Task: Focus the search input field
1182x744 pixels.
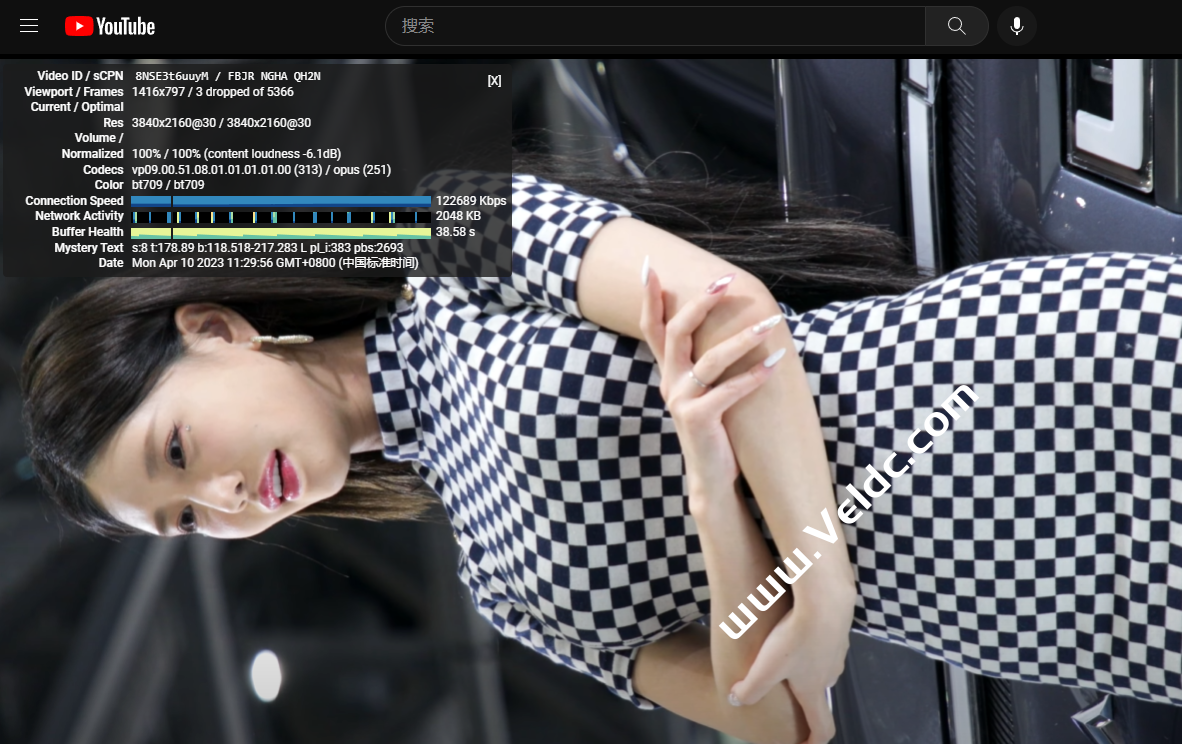Action: [x=655, y=26]
